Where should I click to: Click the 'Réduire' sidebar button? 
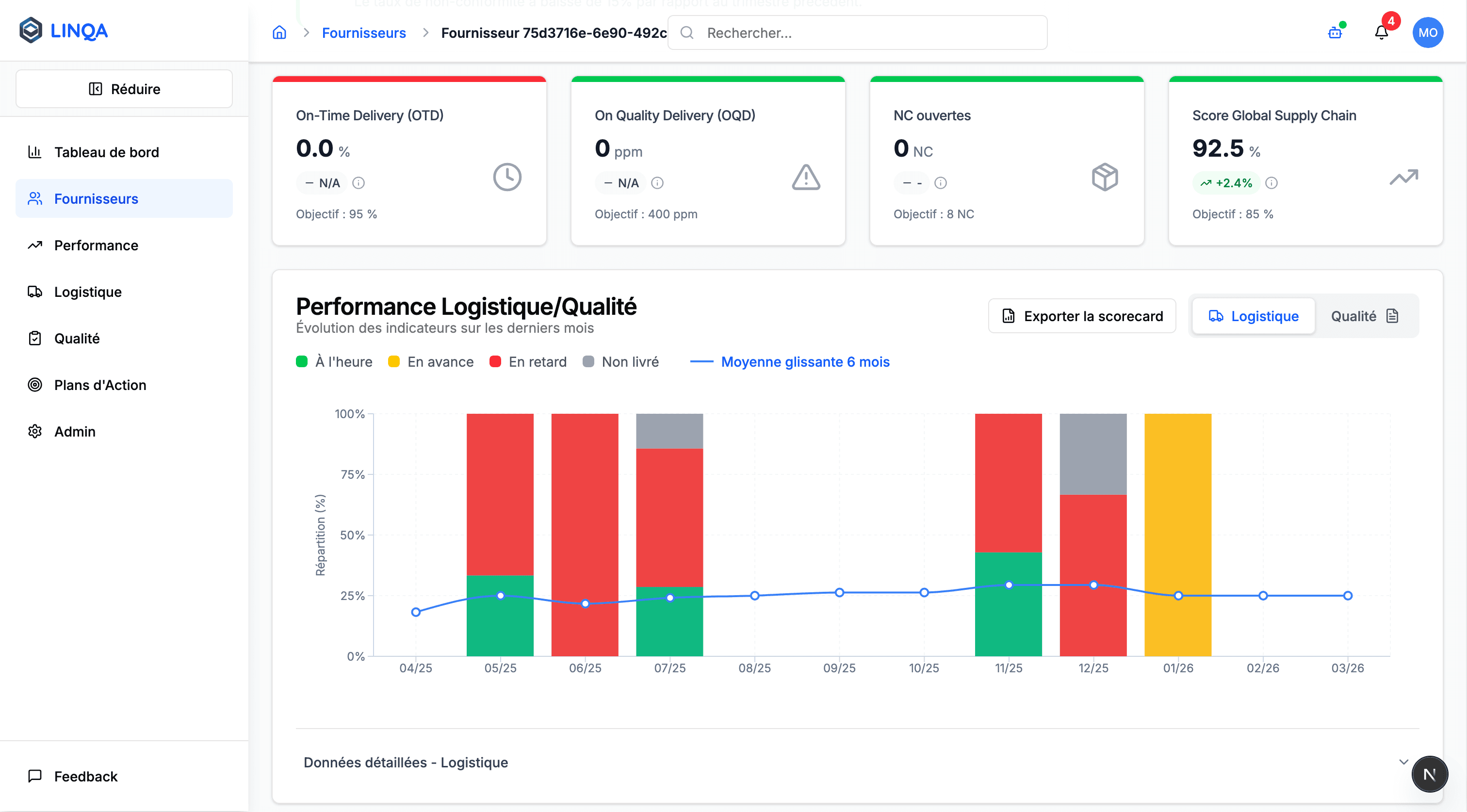[124, 88]
